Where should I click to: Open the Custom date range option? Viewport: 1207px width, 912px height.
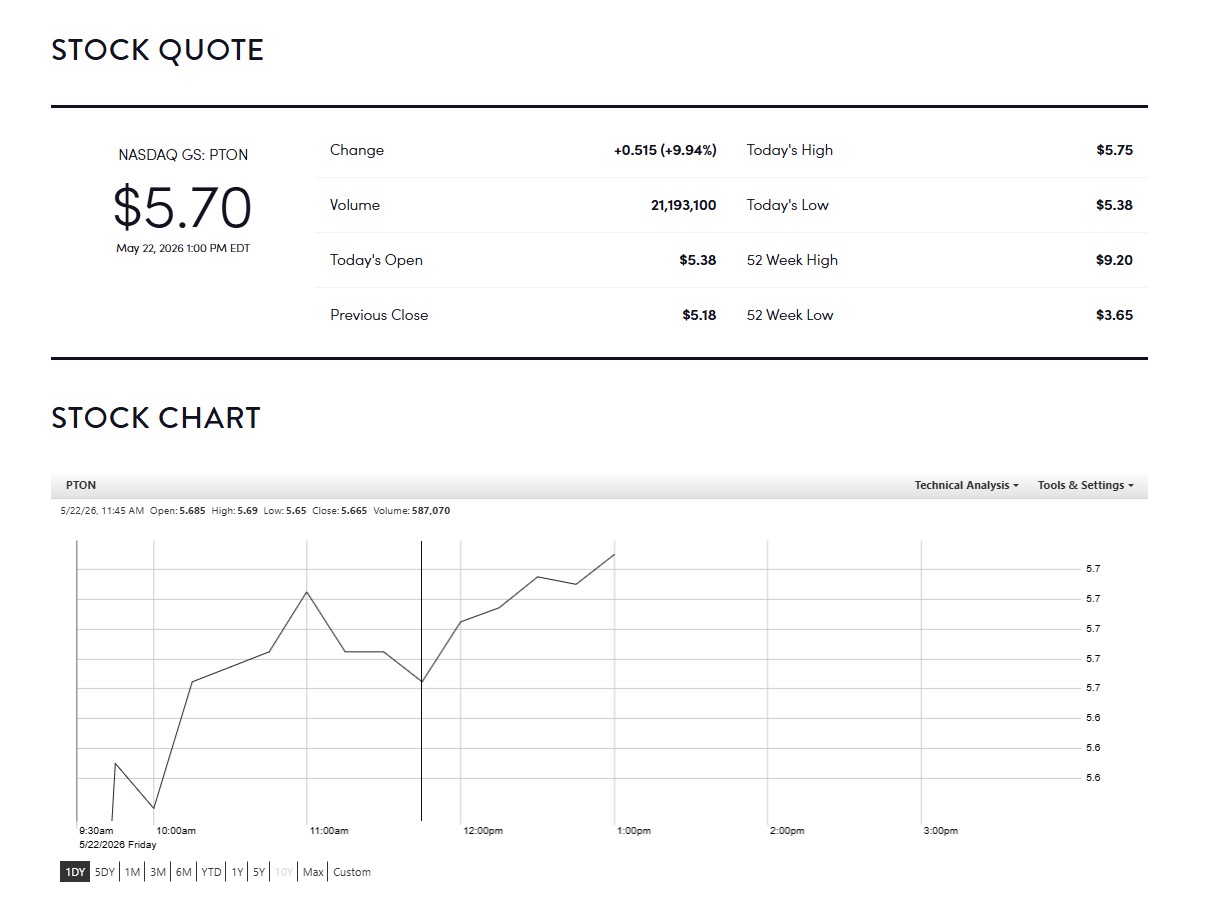click(x=352, y=872)
